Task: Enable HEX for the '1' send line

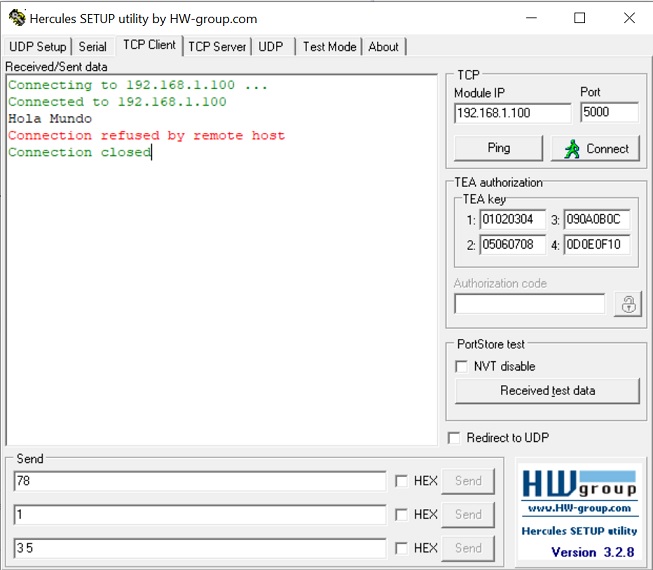Action: (x=401, y=515)
